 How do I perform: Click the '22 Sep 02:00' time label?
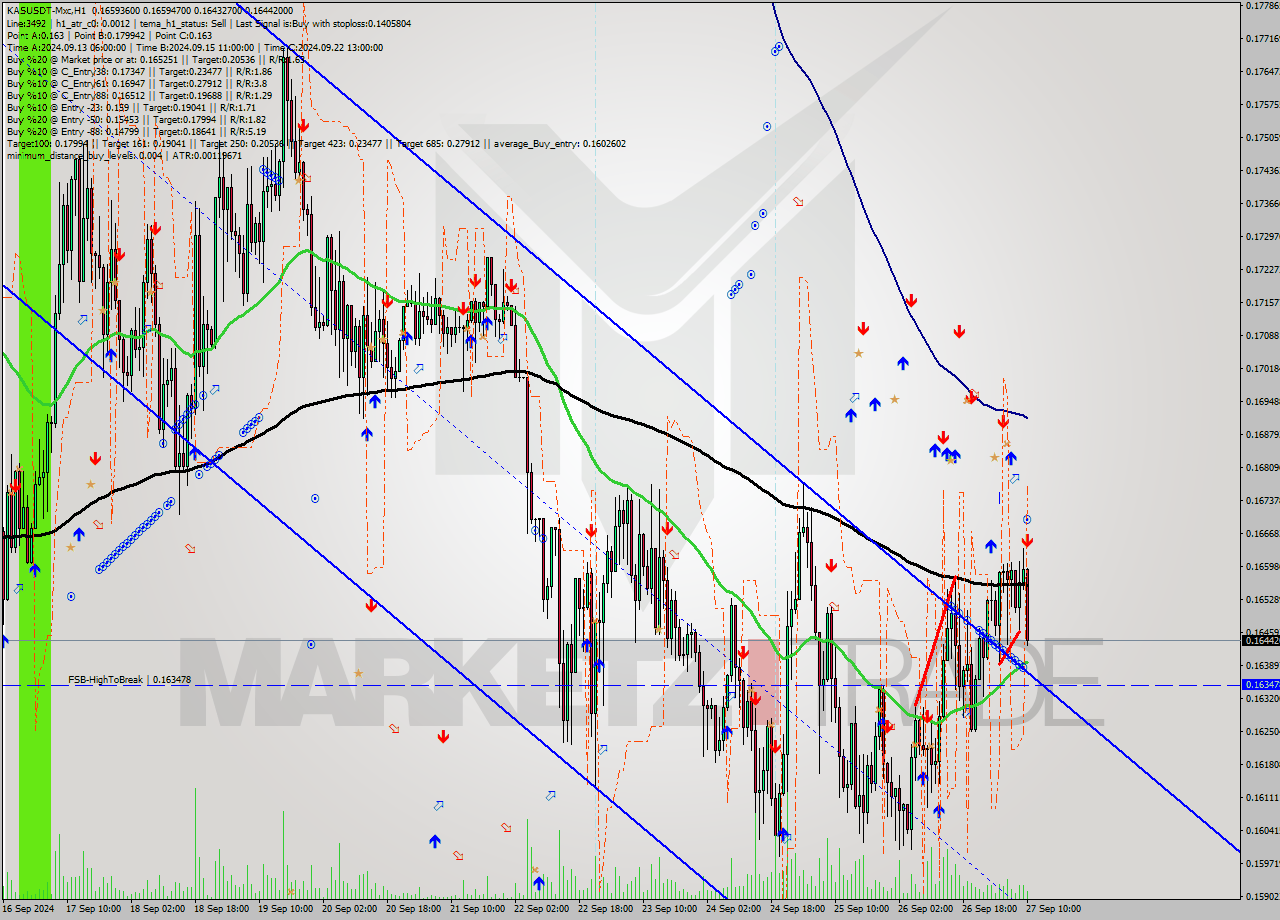pyautogui.click(x=542, y=909)
